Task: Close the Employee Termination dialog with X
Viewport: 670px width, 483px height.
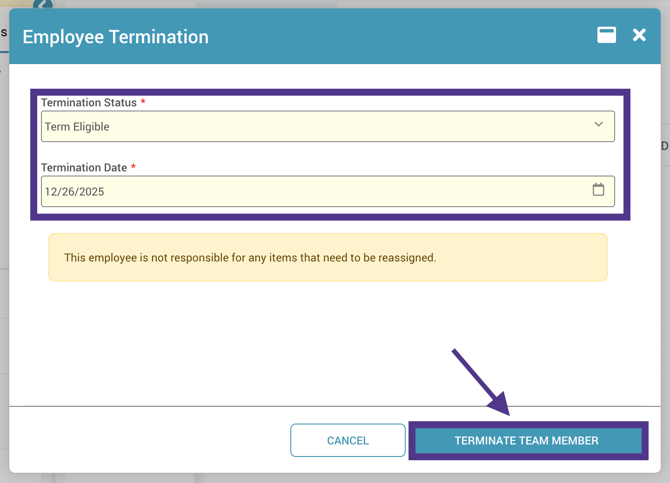Action: pos(639,35)
